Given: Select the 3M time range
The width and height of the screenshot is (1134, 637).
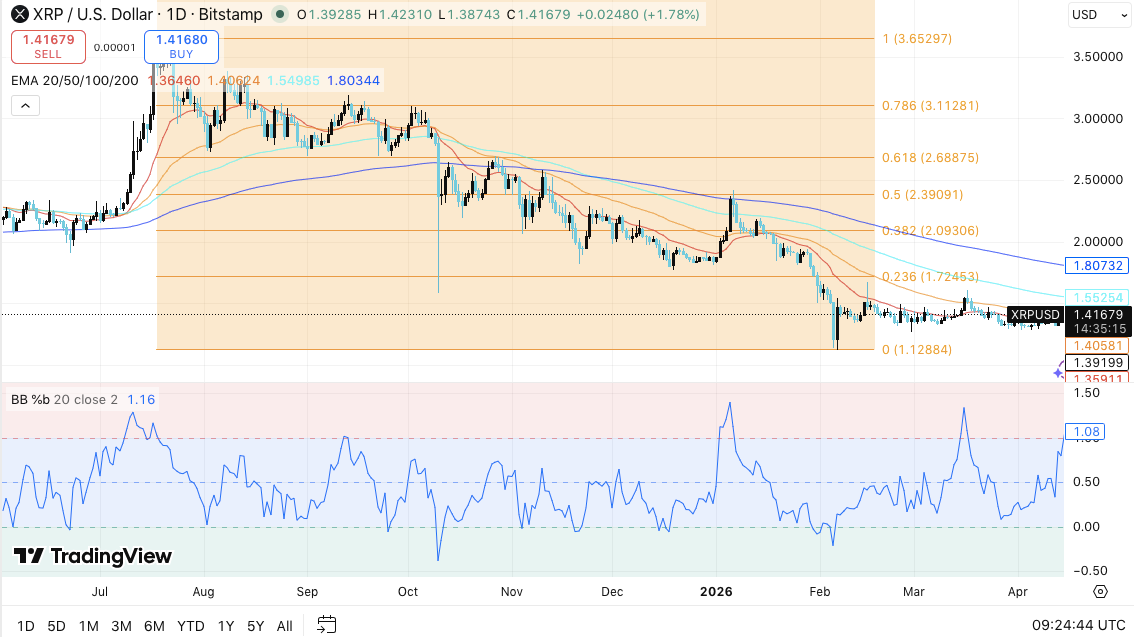Looking at the screenshot, I should coord(121,626).
